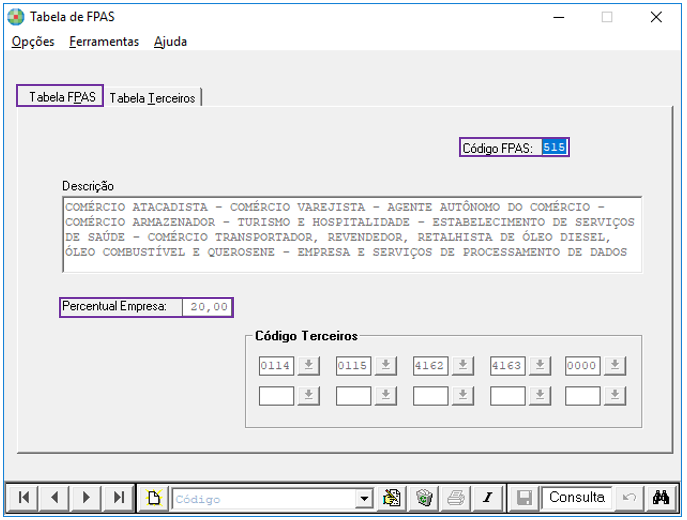Go to the first record
This screenshot has width=687, height=520.
point(23,498)
